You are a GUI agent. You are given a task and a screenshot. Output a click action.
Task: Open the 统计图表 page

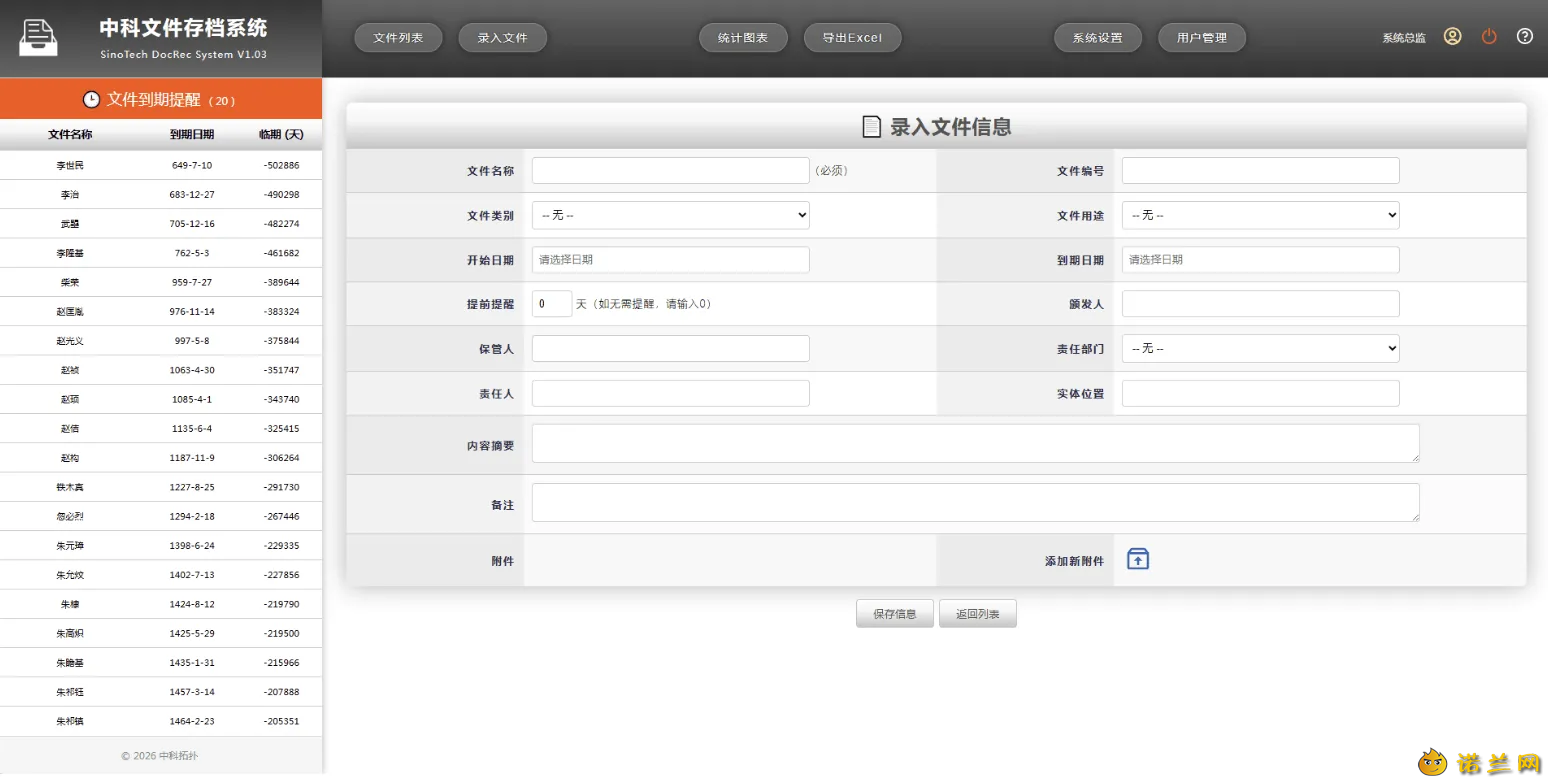tap(743, 38)
